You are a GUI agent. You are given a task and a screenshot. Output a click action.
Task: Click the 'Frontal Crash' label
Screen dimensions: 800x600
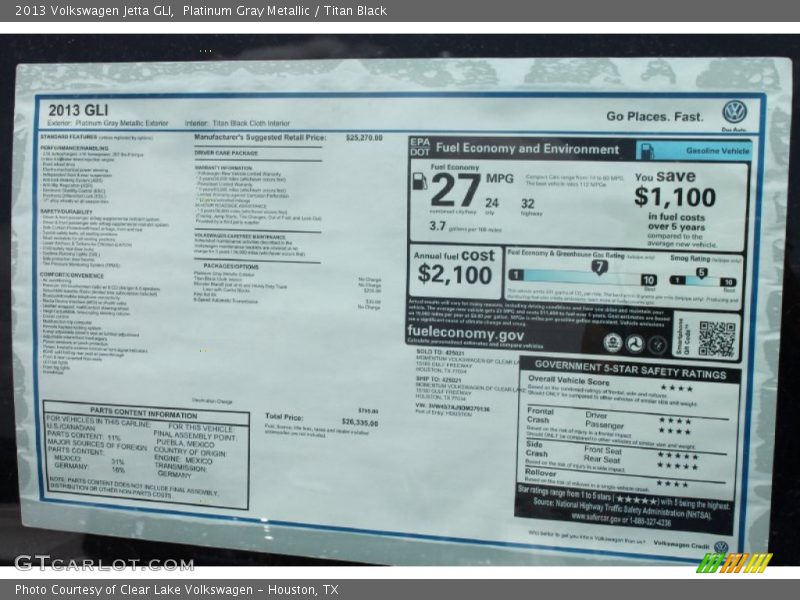[540, 415]
